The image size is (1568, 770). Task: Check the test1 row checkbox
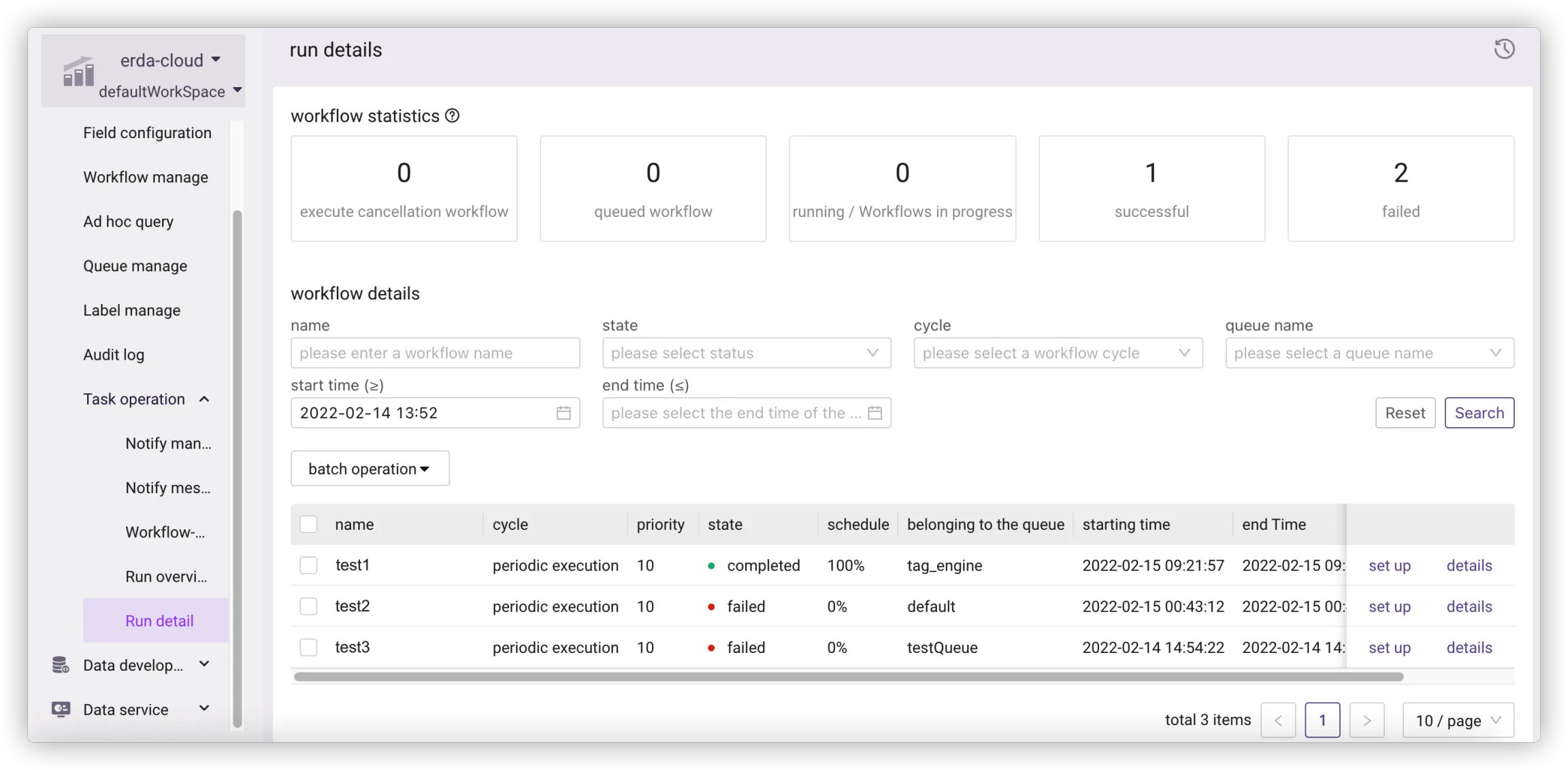click(x=308, y=565)
